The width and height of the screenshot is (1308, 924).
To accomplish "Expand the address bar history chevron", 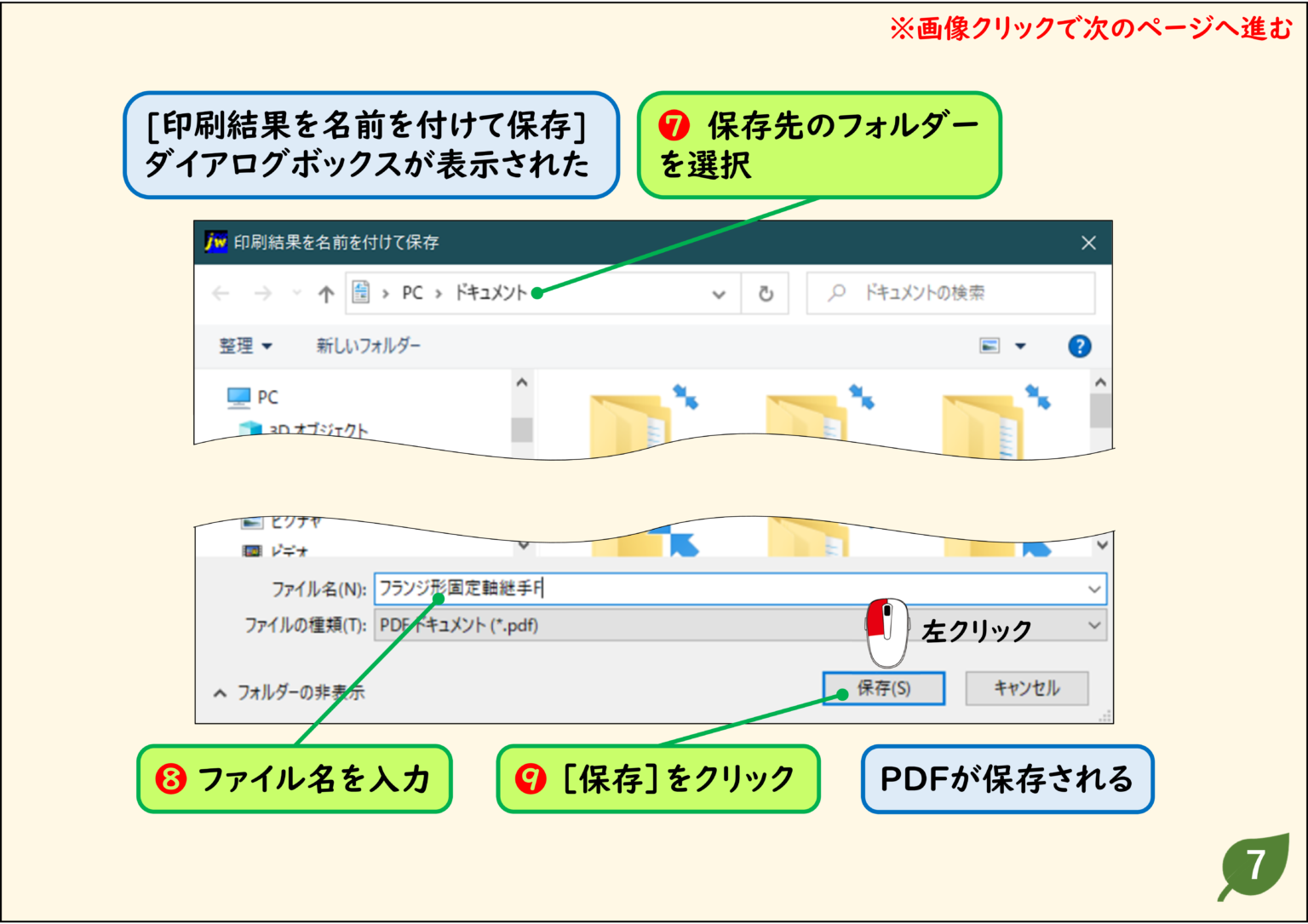I will point(718,293).
